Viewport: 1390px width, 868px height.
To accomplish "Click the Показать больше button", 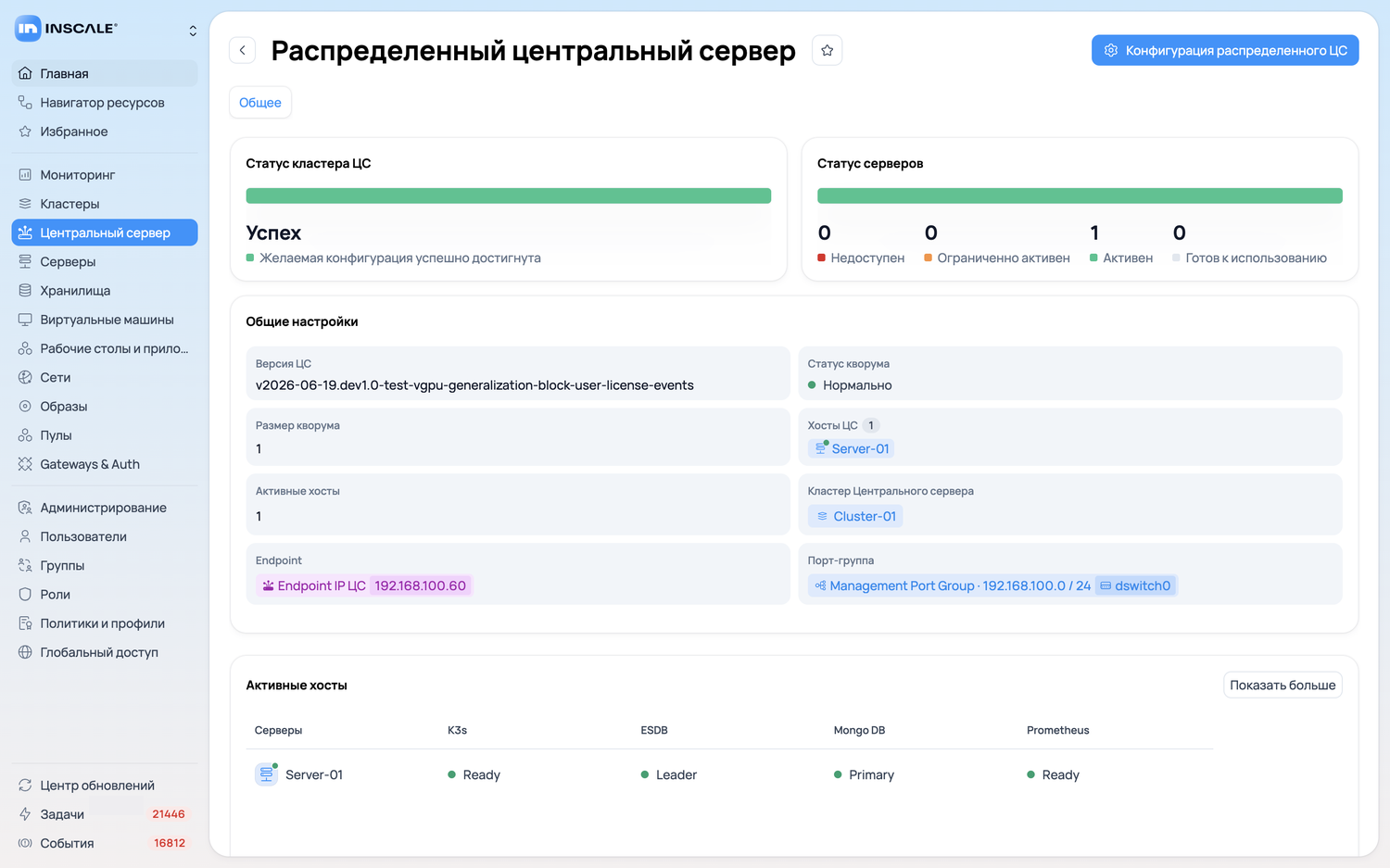I will tap(1283, 686).
